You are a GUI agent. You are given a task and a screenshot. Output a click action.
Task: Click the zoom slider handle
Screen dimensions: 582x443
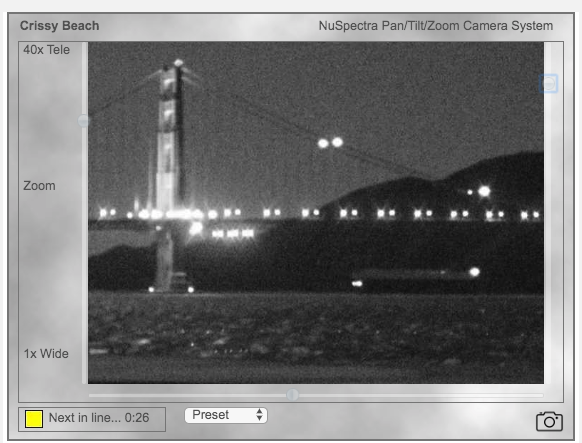84,121
